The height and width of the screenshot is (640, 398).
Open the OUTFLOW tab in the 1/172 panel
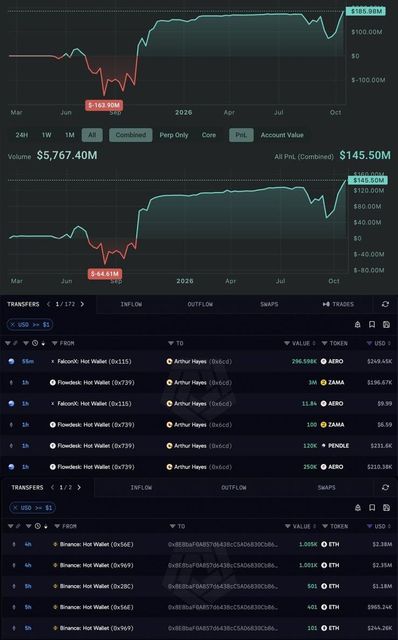(x=200, y=304)
